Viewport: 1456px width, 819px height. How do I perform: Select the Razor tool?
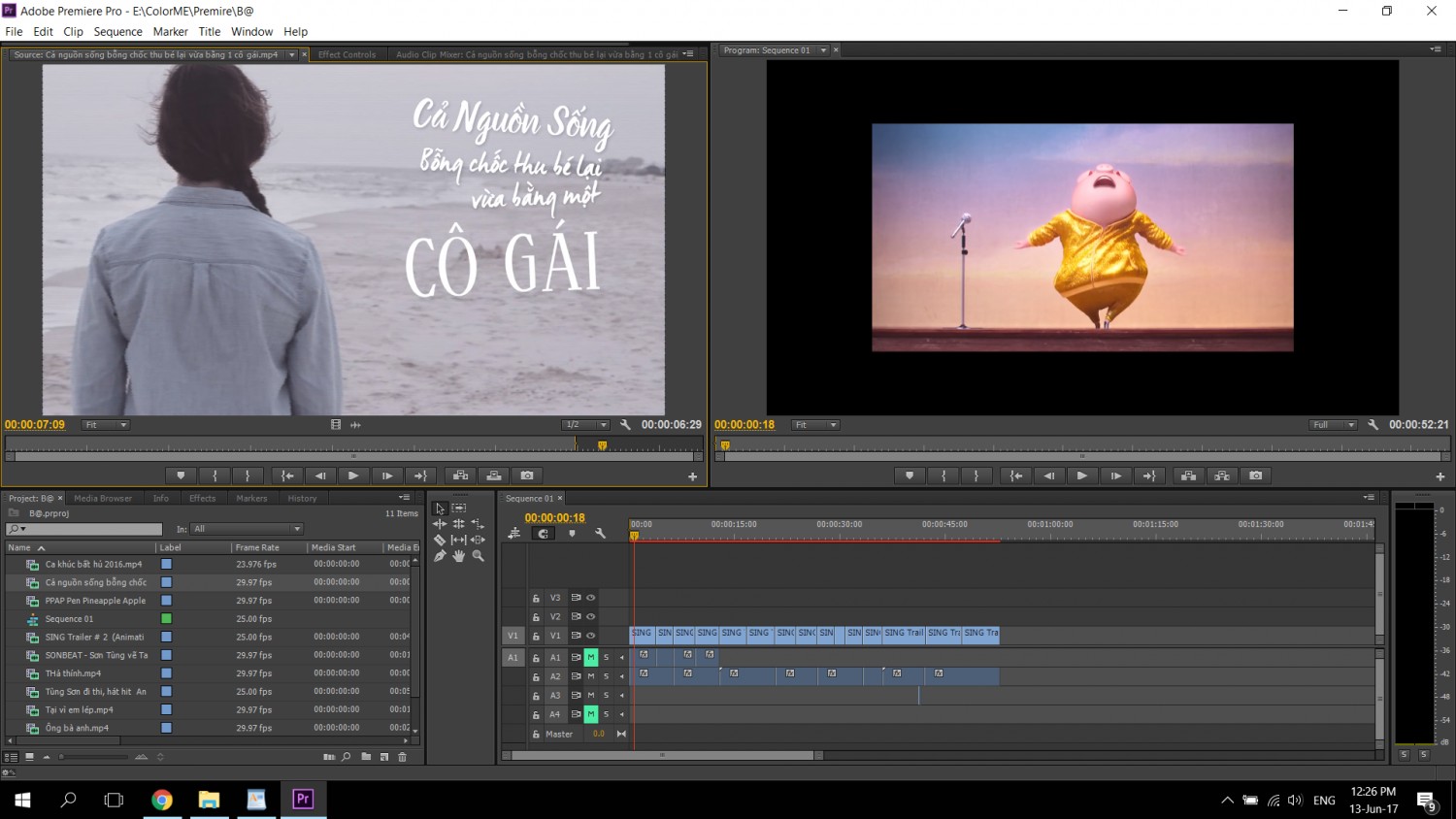440,540
